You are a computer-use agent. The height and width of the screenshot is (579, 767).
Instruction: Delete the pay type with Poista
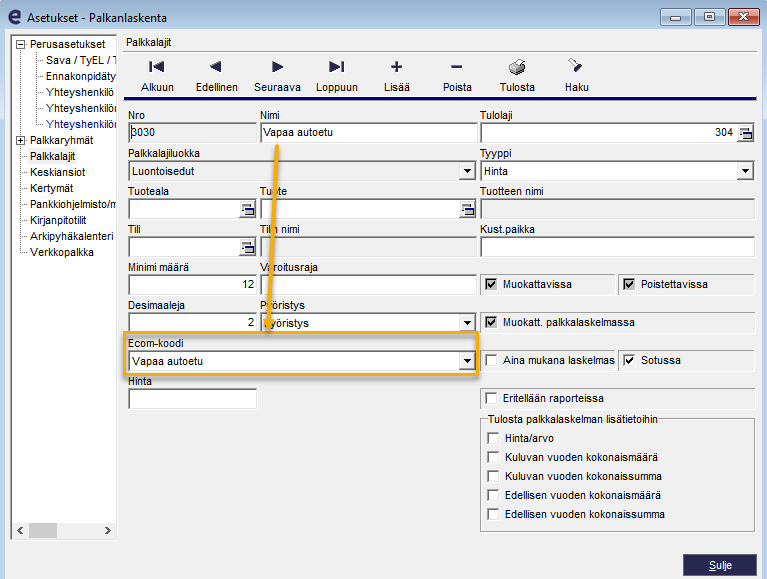click(457, 75)
